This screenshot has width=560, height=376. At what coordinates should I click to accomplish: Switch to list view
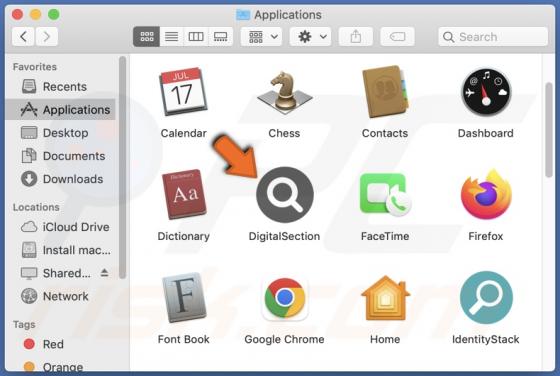pos(171,36)
